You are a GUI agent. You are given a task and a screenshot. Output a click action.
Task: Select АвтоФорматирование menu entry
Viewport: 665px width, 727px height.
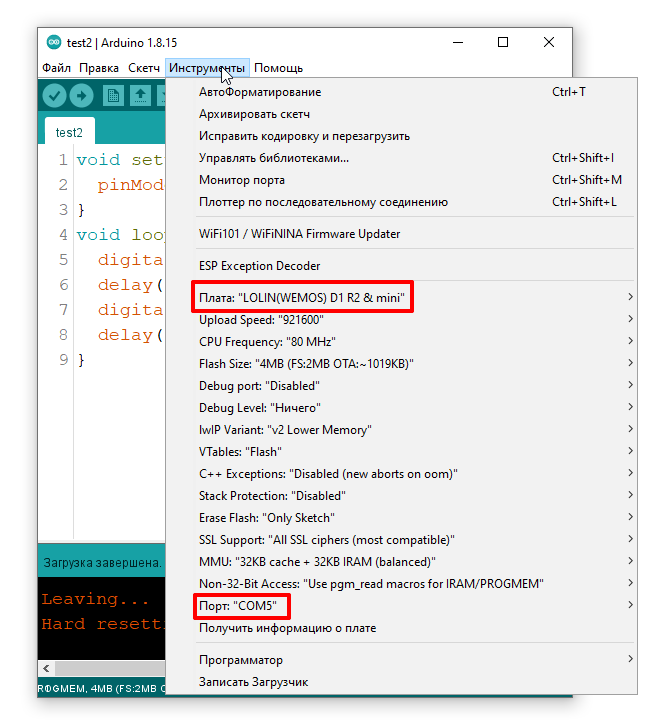(260, 92)
